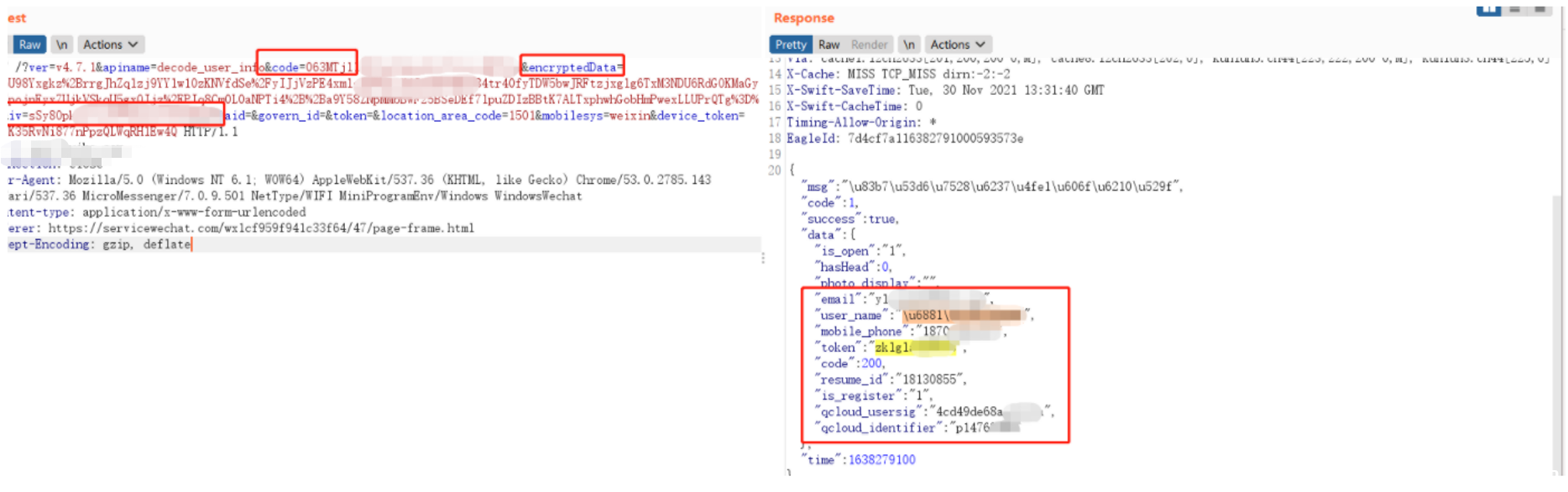Select the combined tabbed layout icon
Image resolution: width=1568 pixels, height=492 pixels.
pyautogui.click(x=1540, y=9)
